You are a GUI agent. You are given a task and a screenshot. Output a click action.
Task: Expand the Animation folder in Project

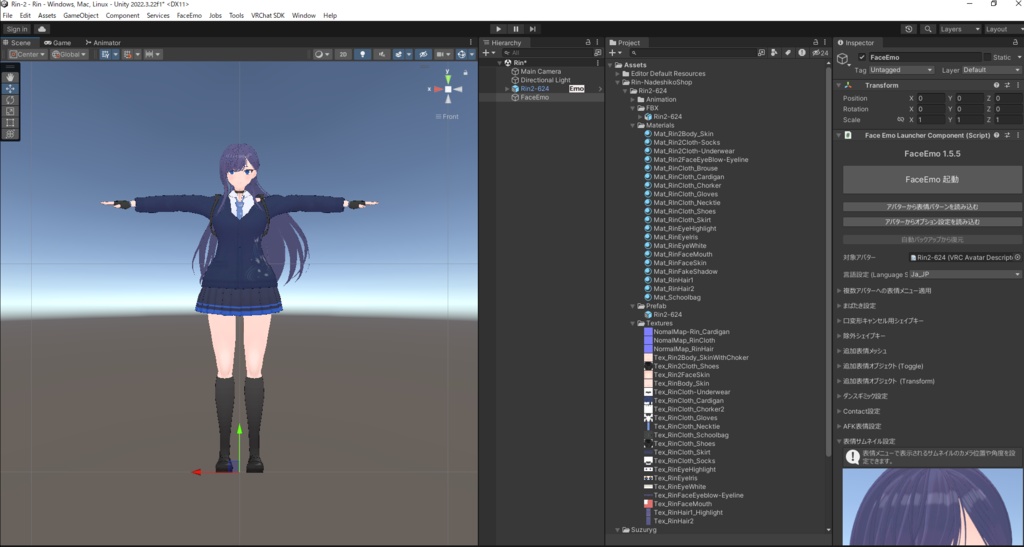633,99
